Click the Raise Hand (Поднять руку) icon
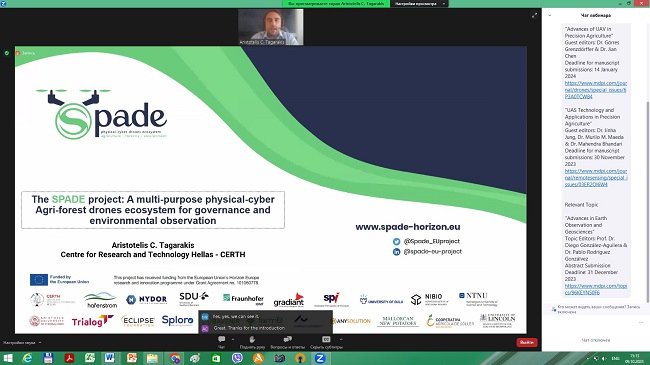The height and width of the screenshot is (365, 650). (252, 339)
